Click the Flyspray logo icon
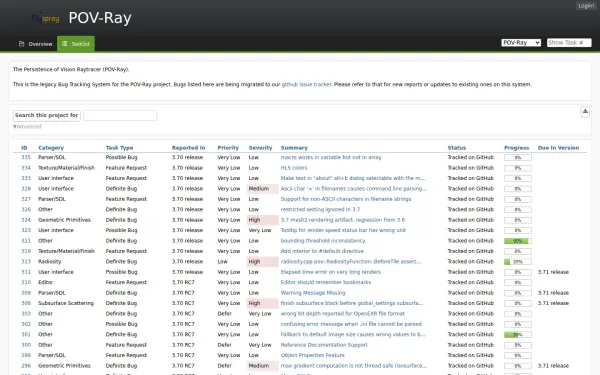Viewport: 600px width, 375px height. point(46,18)
